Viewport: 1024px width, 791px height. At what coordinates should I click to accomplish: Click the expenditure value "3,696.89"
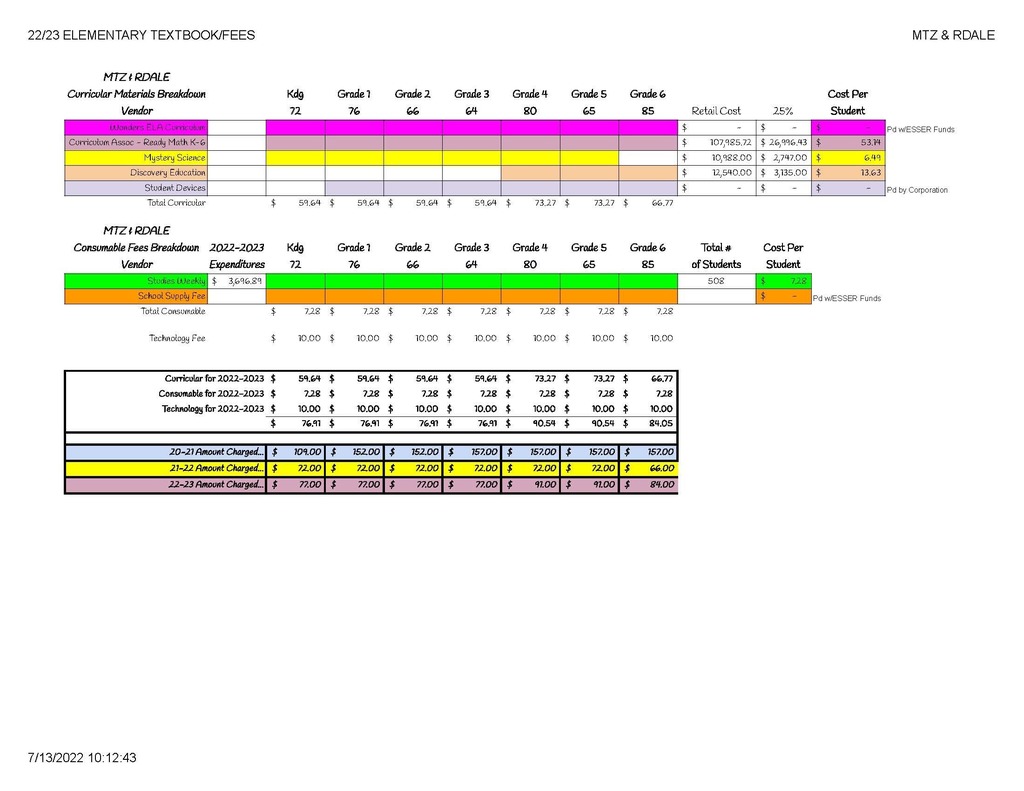coord(245,281)
